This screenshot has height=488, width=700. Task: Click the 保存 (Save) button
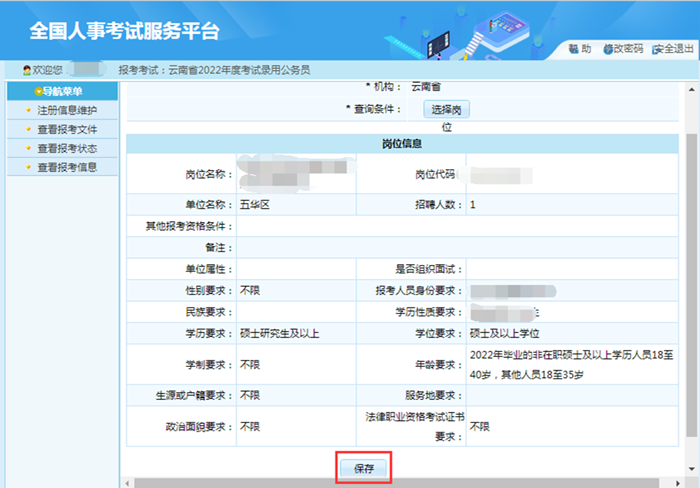[x=363, y=468]
